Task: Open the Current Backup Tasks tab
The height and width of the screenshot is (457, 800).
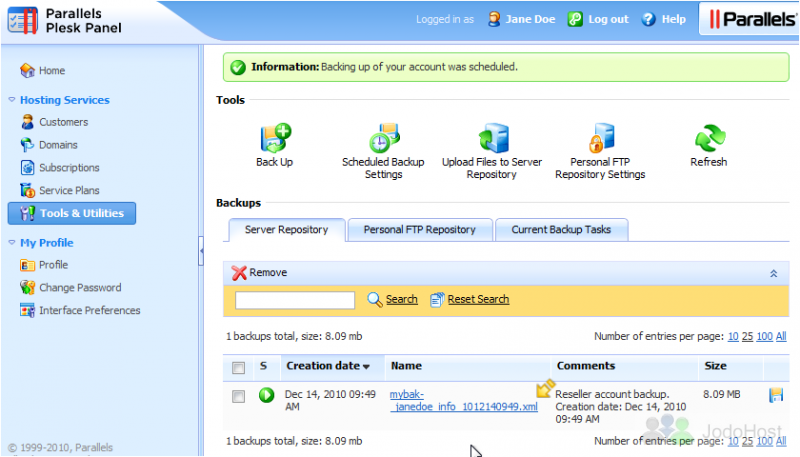Action: pyautogui.click(x=561, y=230)
